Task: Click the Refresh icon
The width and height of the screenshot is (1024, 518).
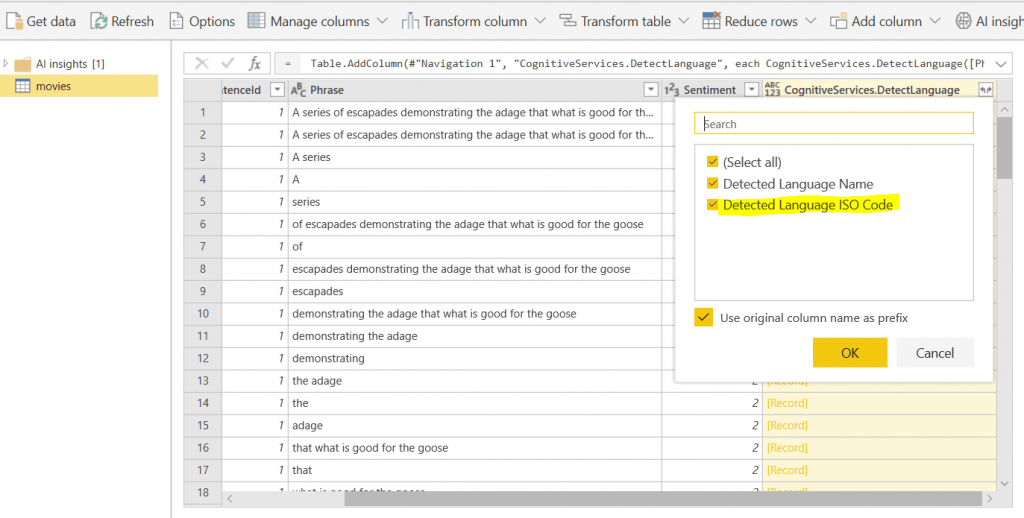Action: (99, 21)
